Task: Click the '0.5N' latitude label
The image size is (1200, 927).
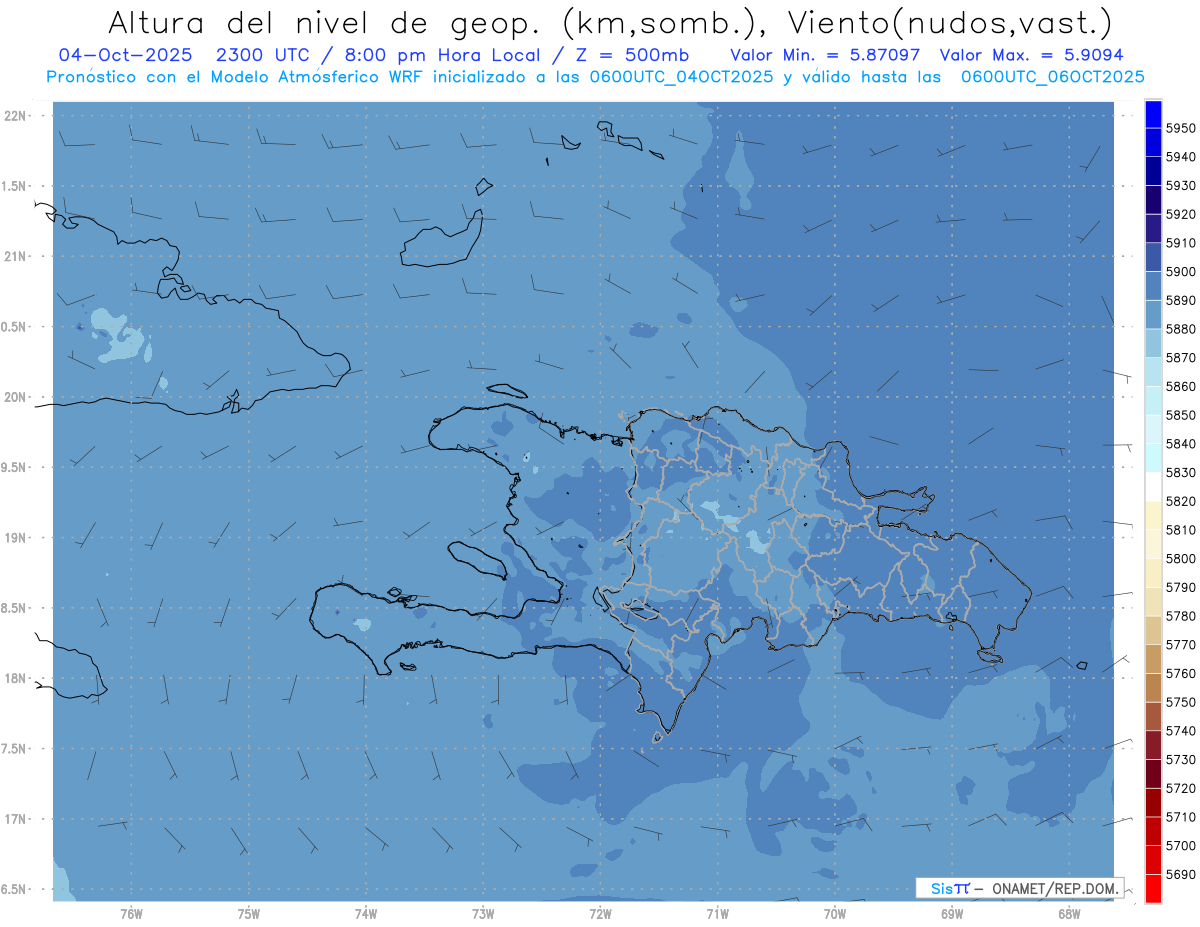Action: pyautogui.click(x=13, y=327)
